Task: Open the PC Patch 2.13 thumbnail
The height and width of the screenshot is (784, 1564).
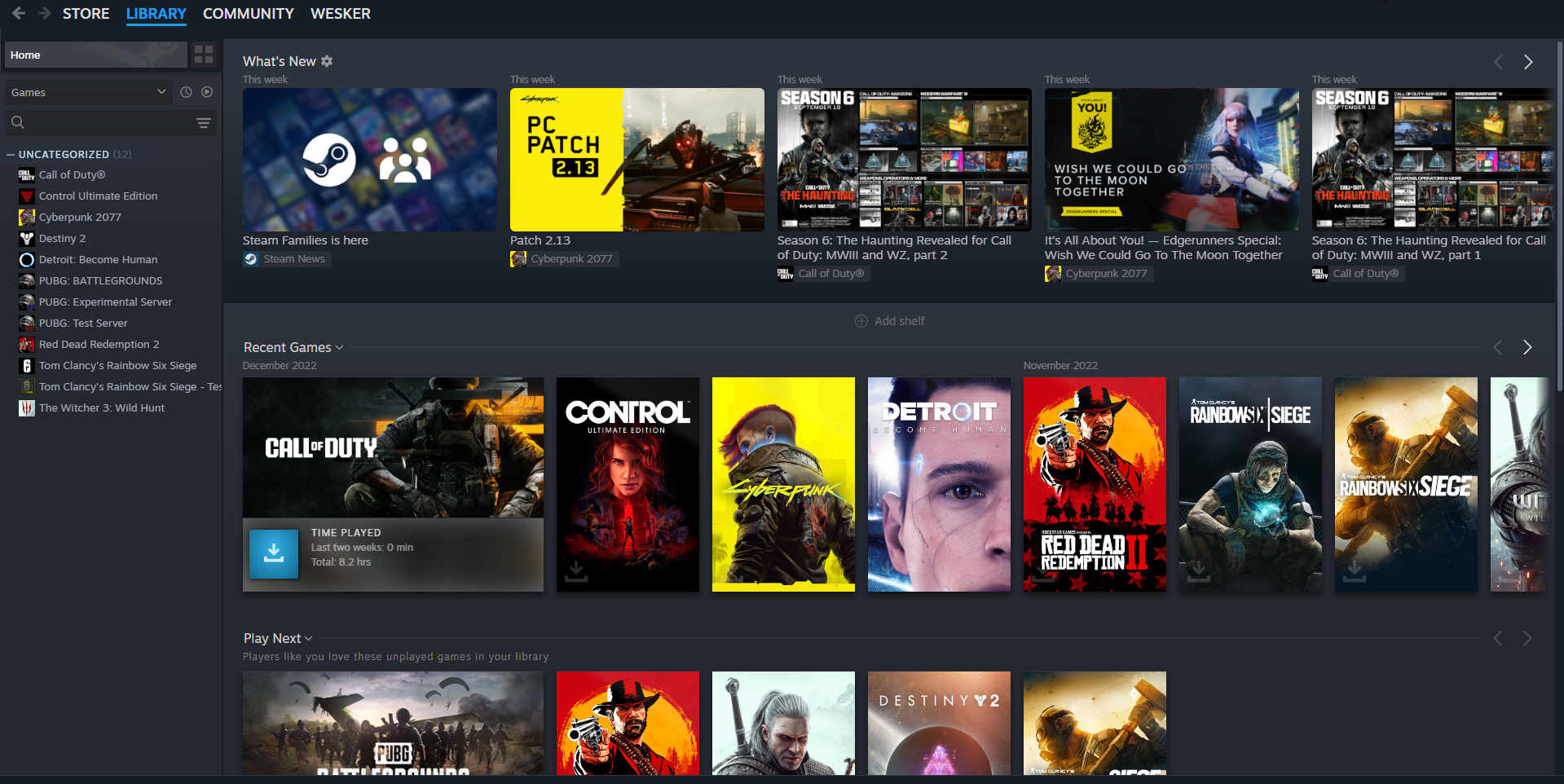Action: click(637, 160)
